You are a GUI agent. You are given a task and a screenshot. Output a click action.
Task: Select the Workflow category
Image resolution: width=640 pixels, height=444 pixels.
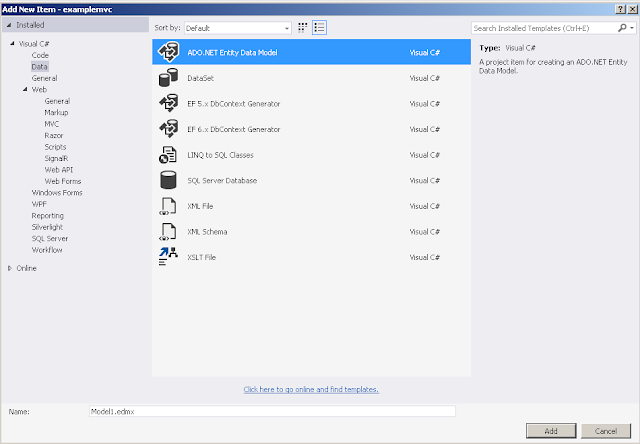pyautogui.click(x=47, y=249)
